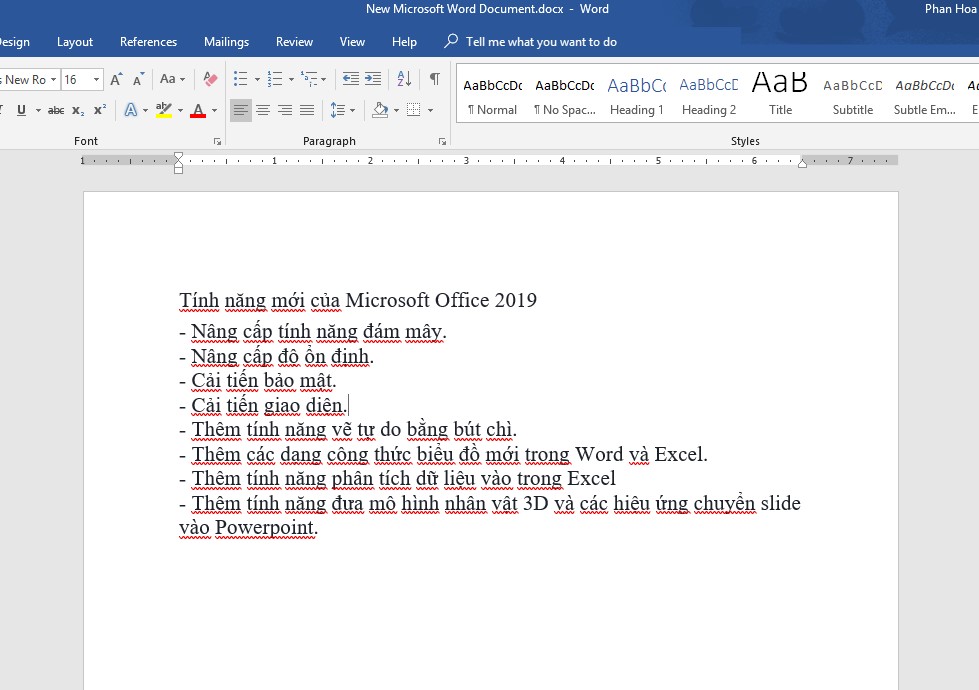Enable center paragraph alignment
Image resolution: width=979 pixels, height=690 pixels.
263,110
